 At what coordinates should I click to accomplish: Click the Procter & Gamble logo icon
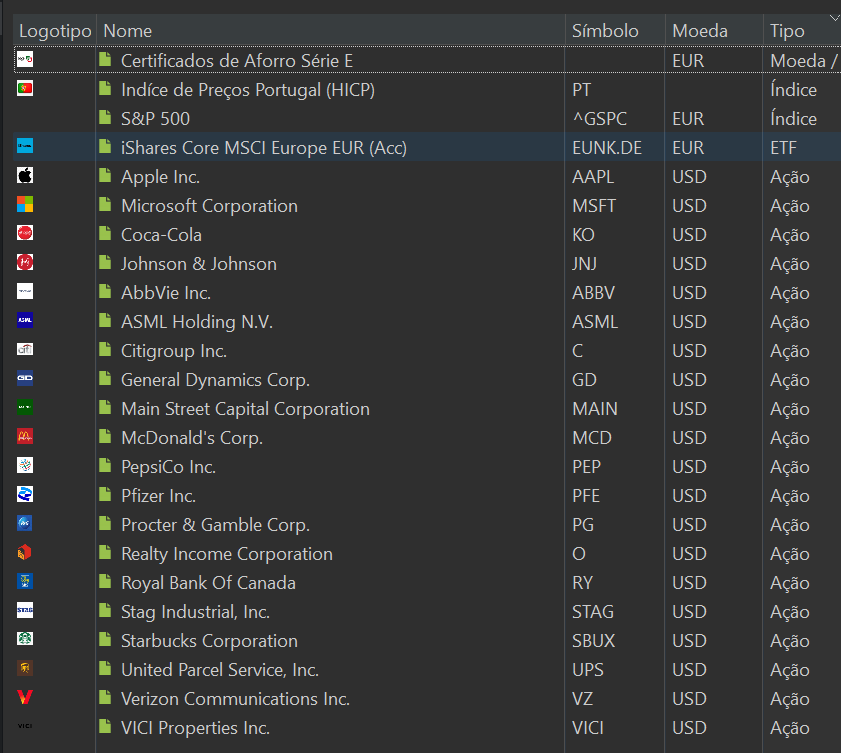(25, 523)
